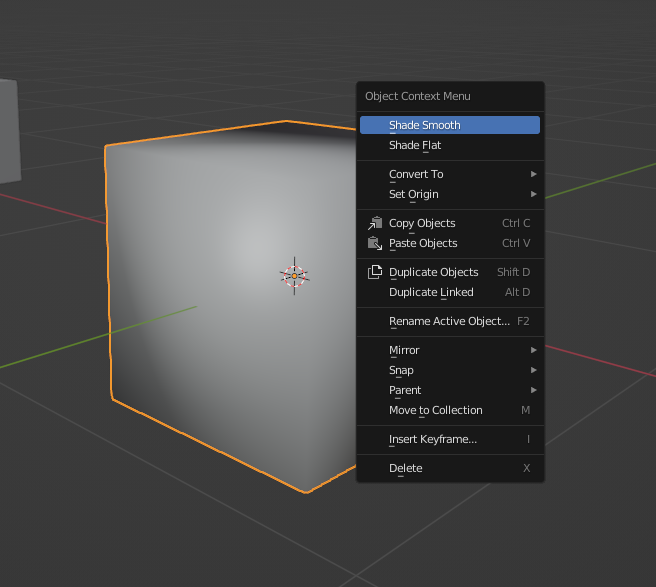Click the Shift D shortcut label
656x587 pixels.
coord(513,272)
